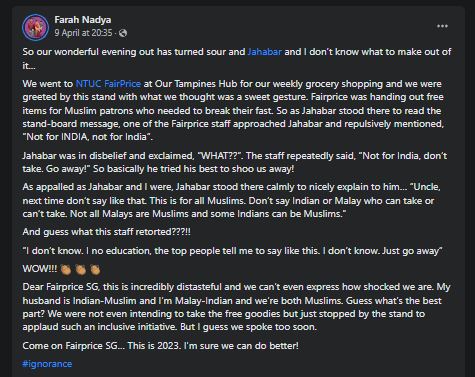Visit the NTUC FairPrice page link
This screenshot has height=377, width=475.
pos(108,83)
